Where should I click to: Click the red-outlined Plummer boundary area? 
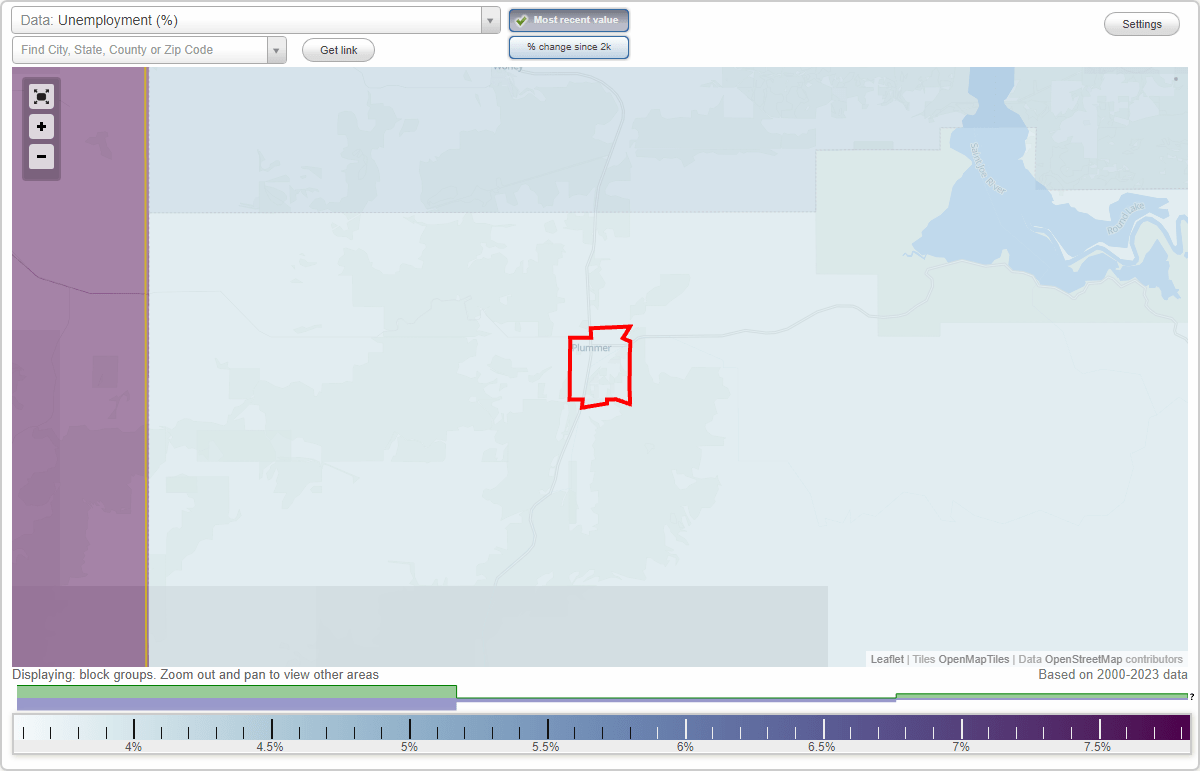(x=600, y=367)
